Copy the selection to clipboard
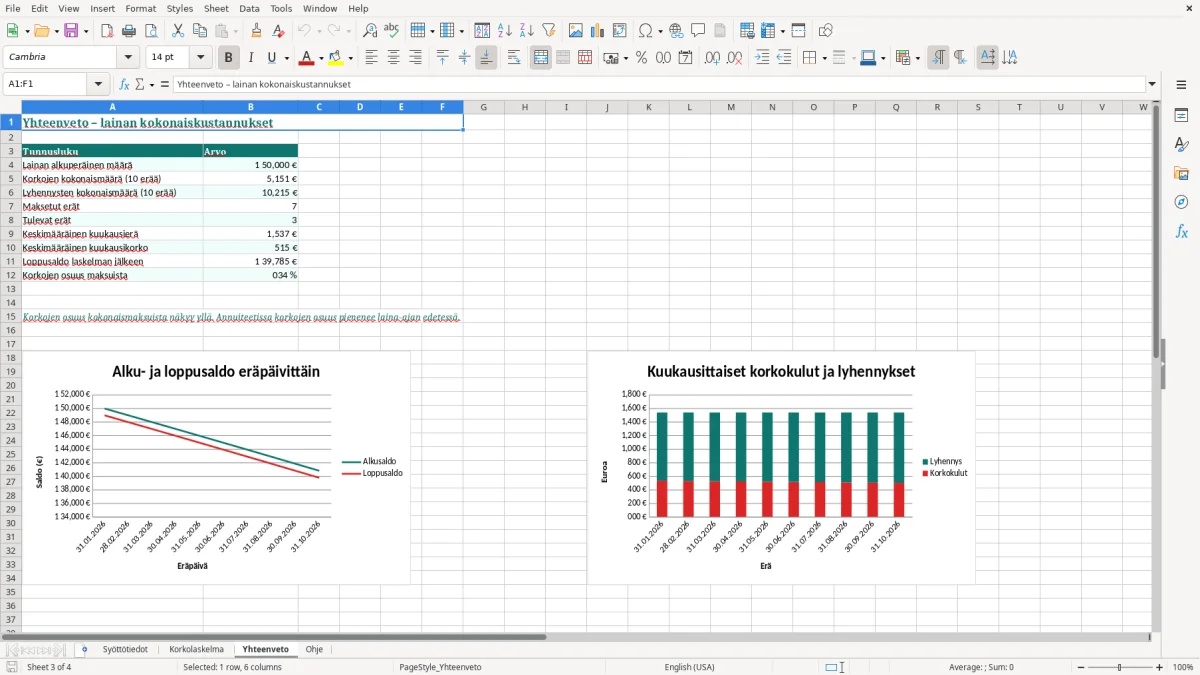Viewport: 1200px width, 675px height. tap(199, 31)
